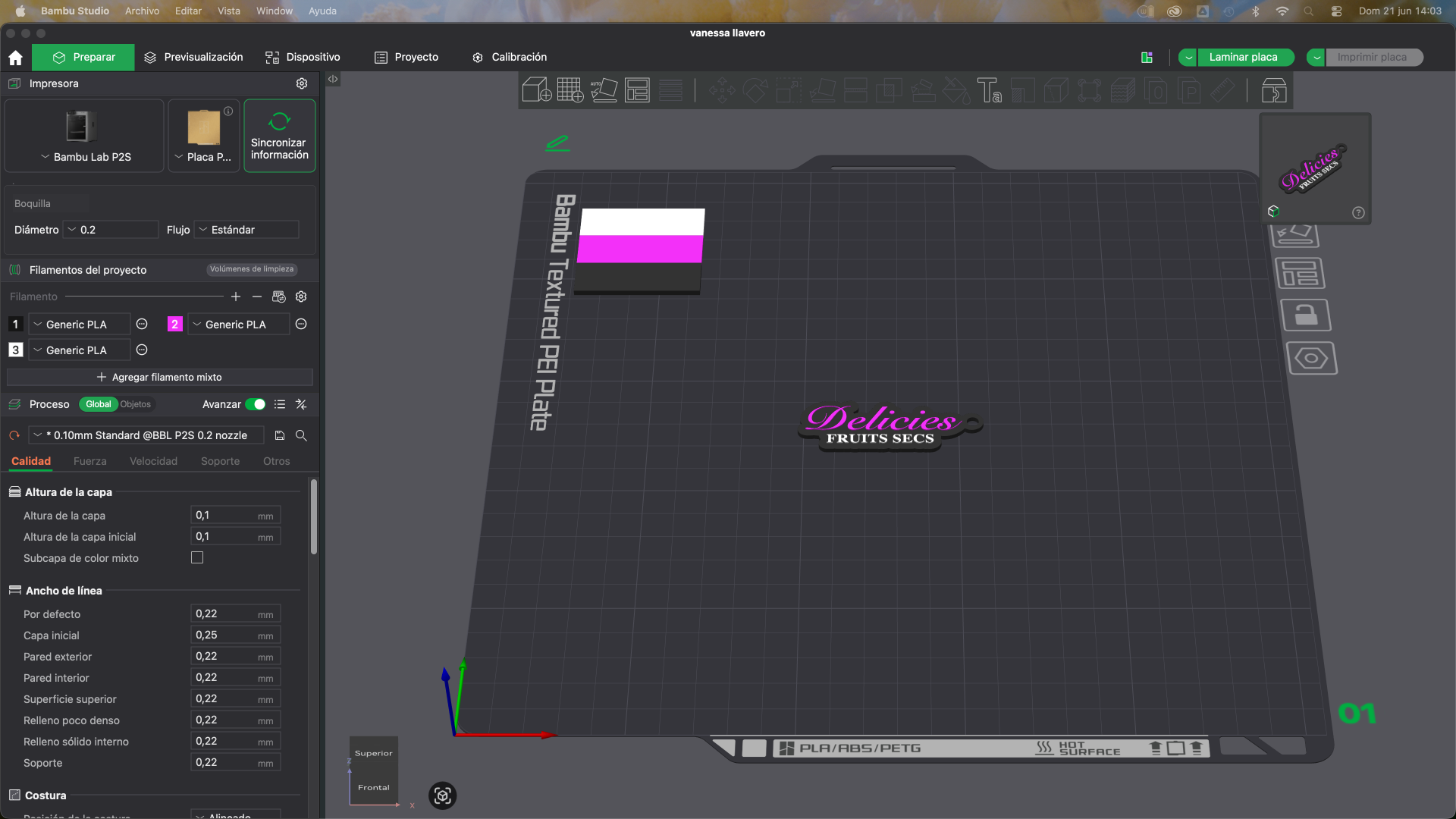Screen dimensions: 1456x819
Task: Click Agregar filamento mixto button
Action: coord(159,377)
